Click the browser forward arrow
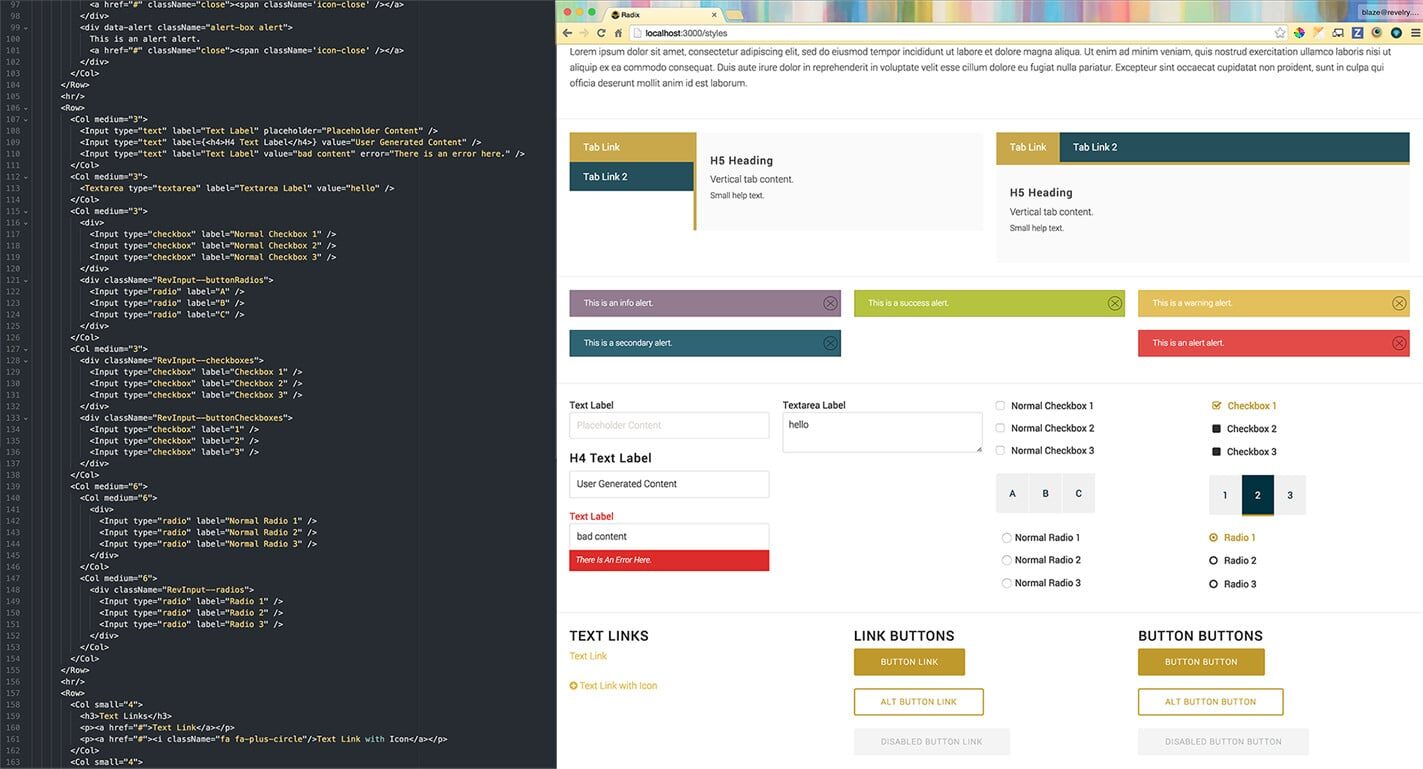The width and height of the screenshot is (1423, 769). coord(584,33)
